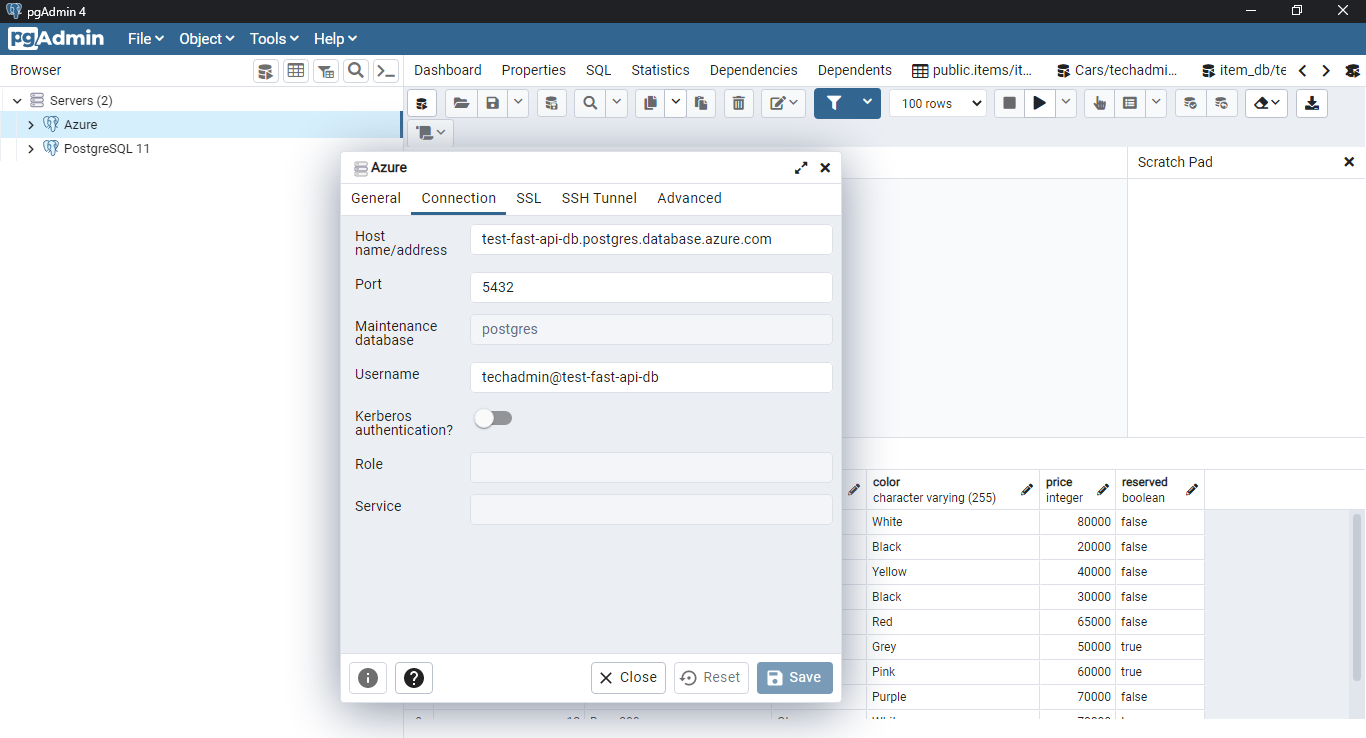Click the Find magnifier icon in query toolbar
The image size is (1366, 738).
click(x=591, y=103)
